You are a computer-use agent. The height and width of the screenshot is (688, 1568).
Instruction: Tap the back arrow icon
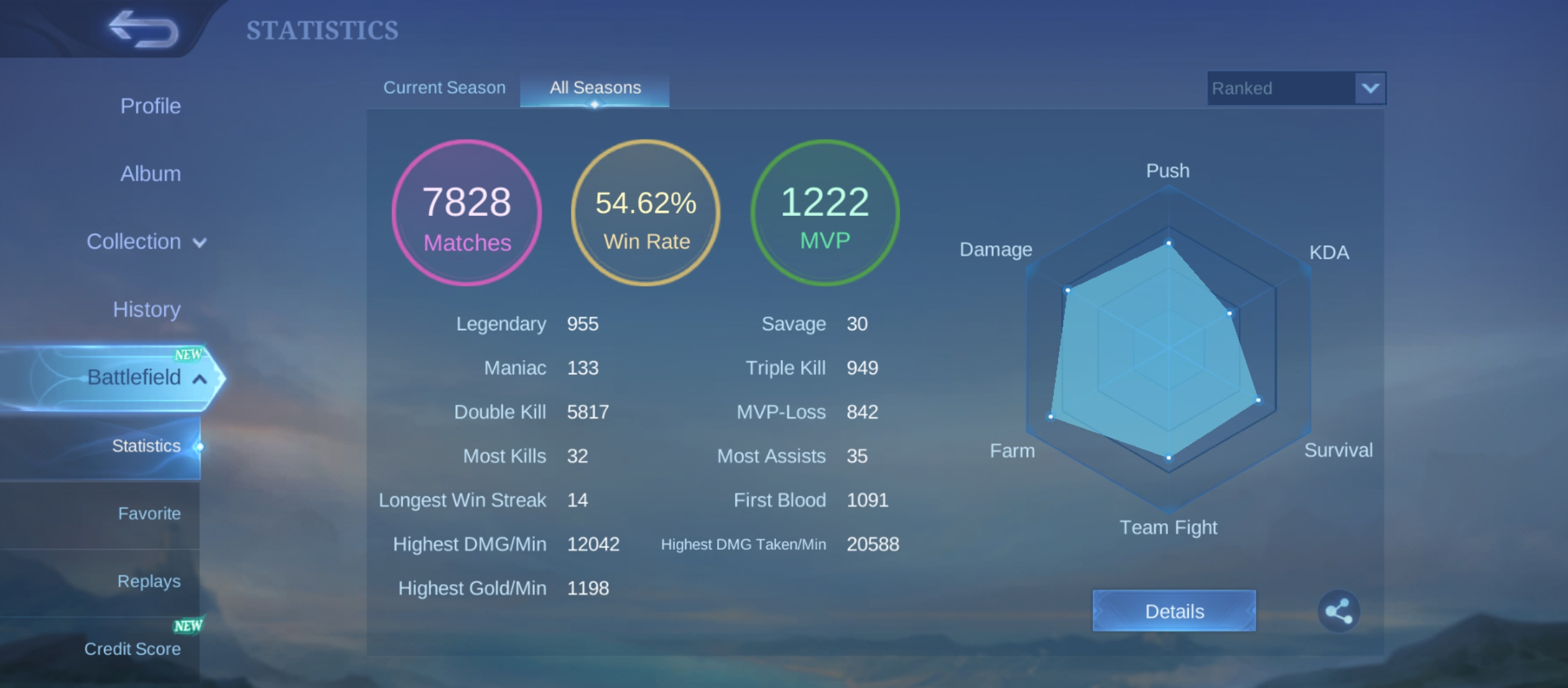[143, 29]
